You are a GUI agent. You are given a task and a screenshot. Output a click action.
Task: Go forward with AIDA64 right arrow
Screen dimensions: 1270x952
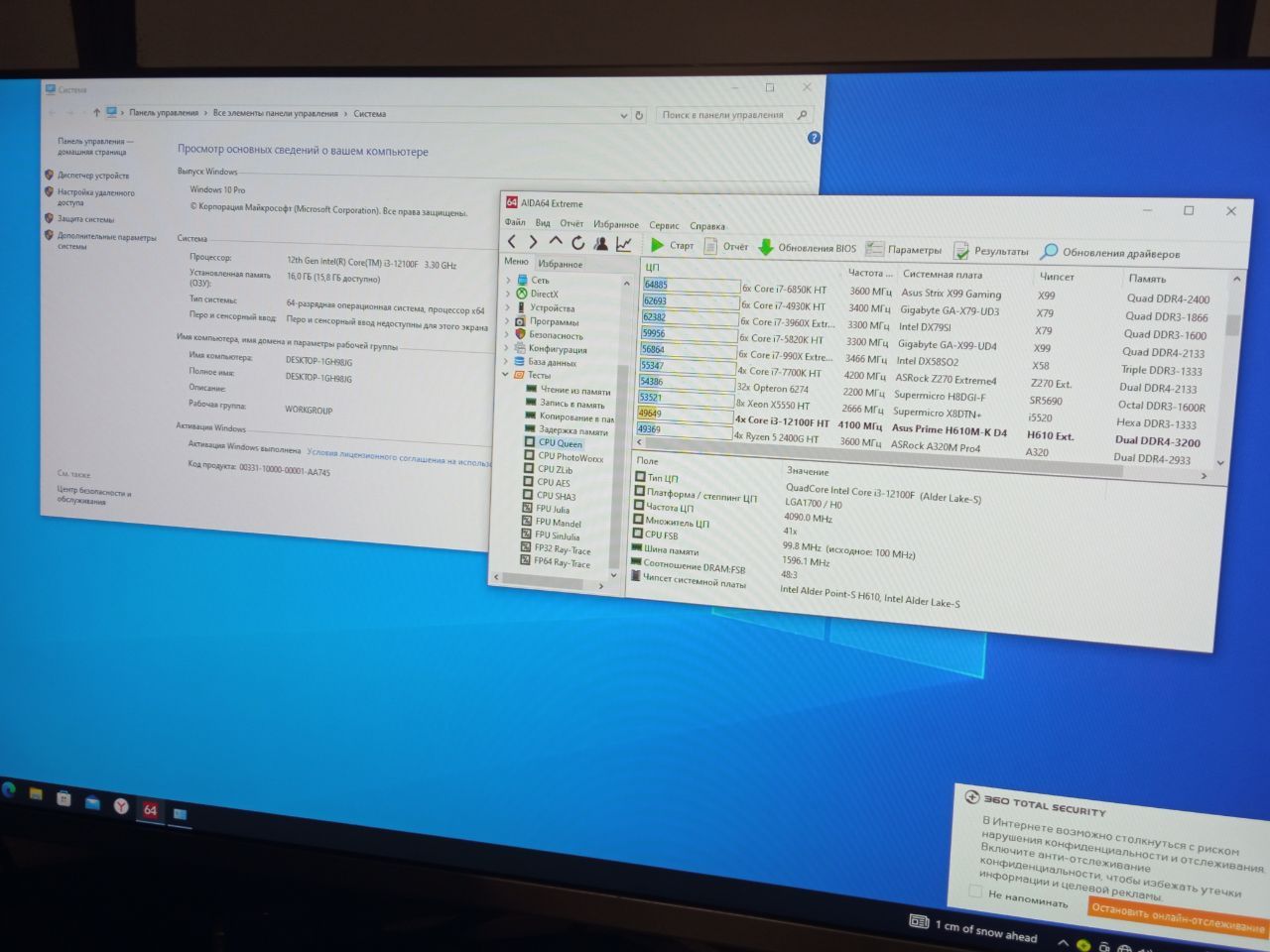tap(533, 241)
